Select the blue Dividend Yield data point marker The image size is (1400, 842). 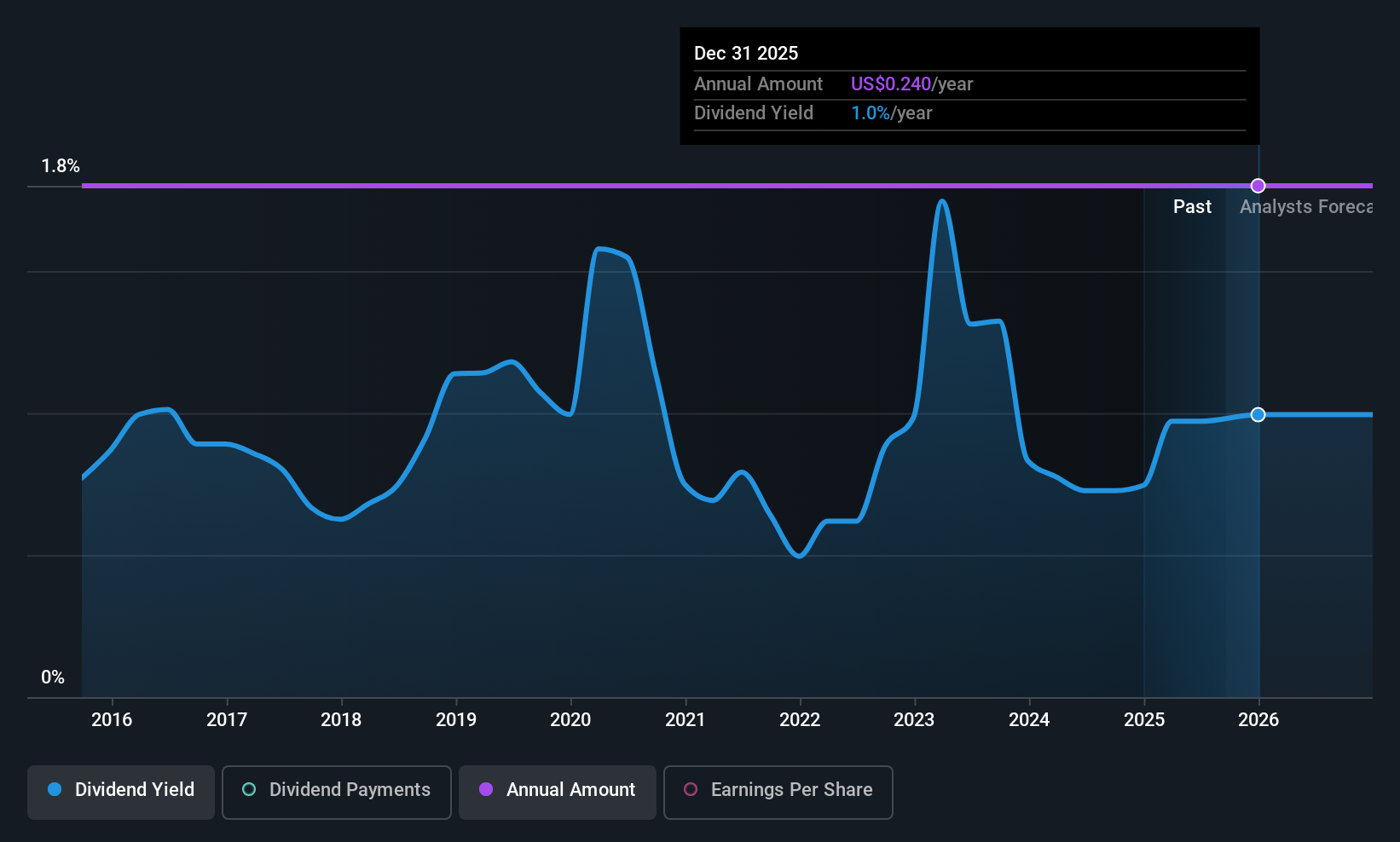(x=1258, y=415)
